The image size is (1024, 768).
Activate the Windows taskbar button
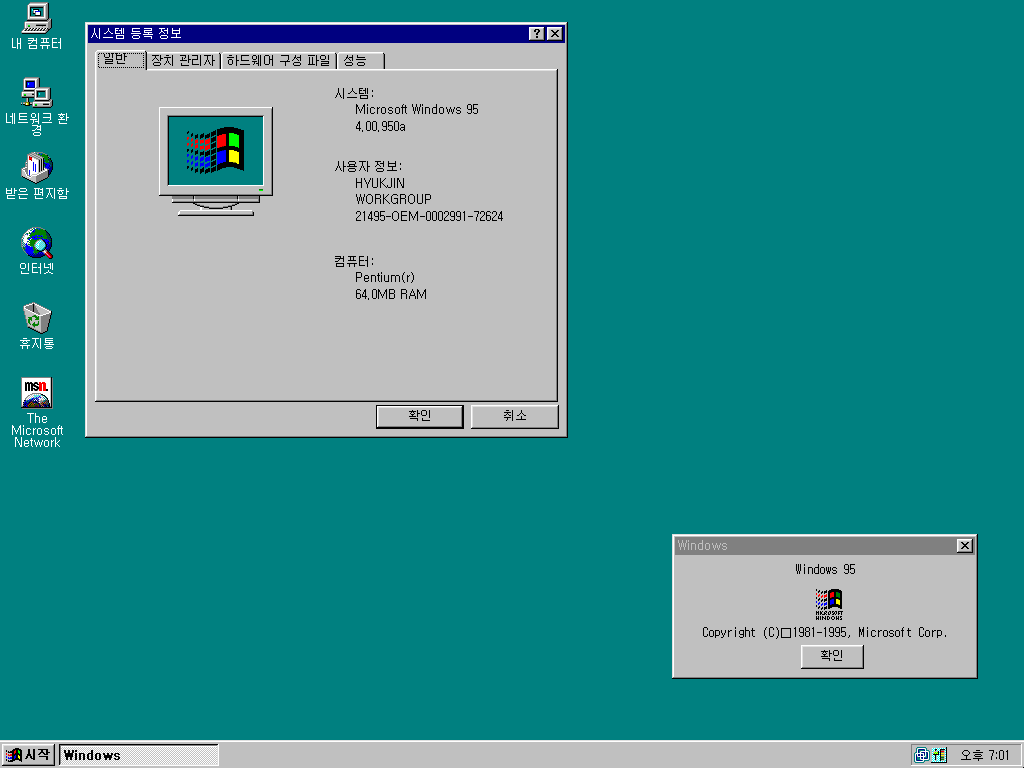coord(138,755)
